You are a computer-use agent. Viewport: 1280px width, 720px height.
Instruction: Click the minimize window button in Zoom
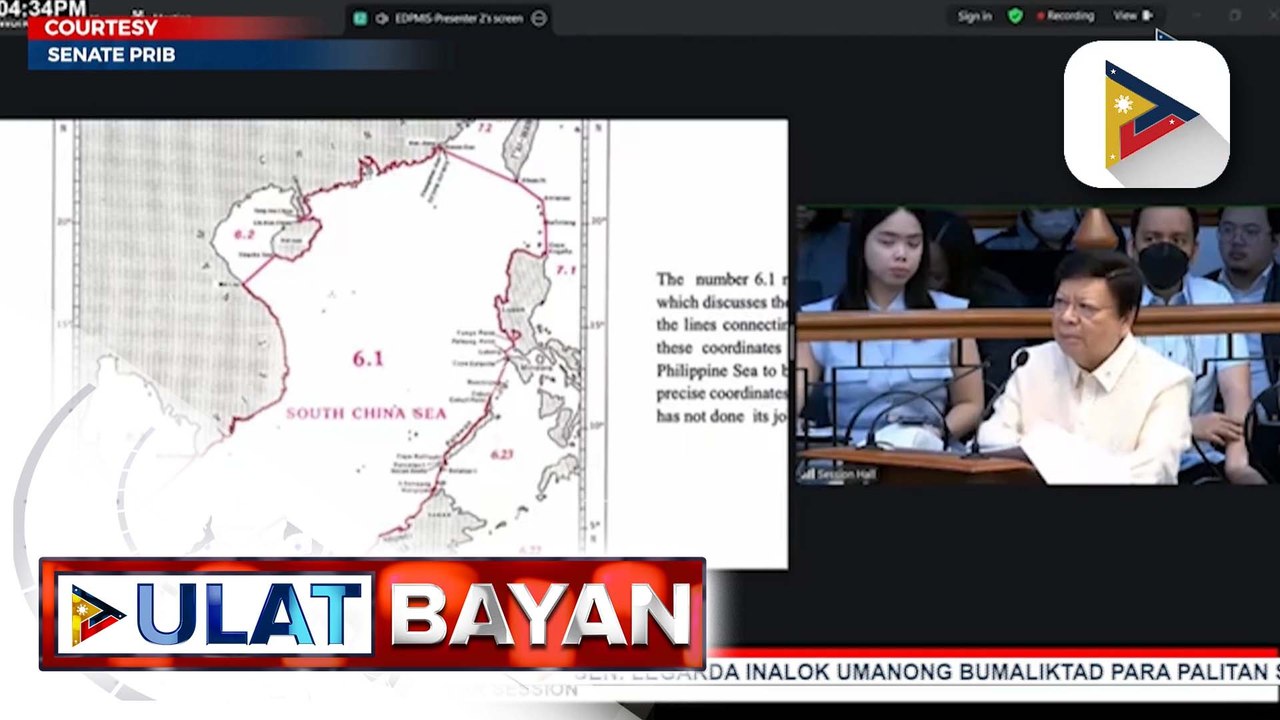[x=1197, y=16]
